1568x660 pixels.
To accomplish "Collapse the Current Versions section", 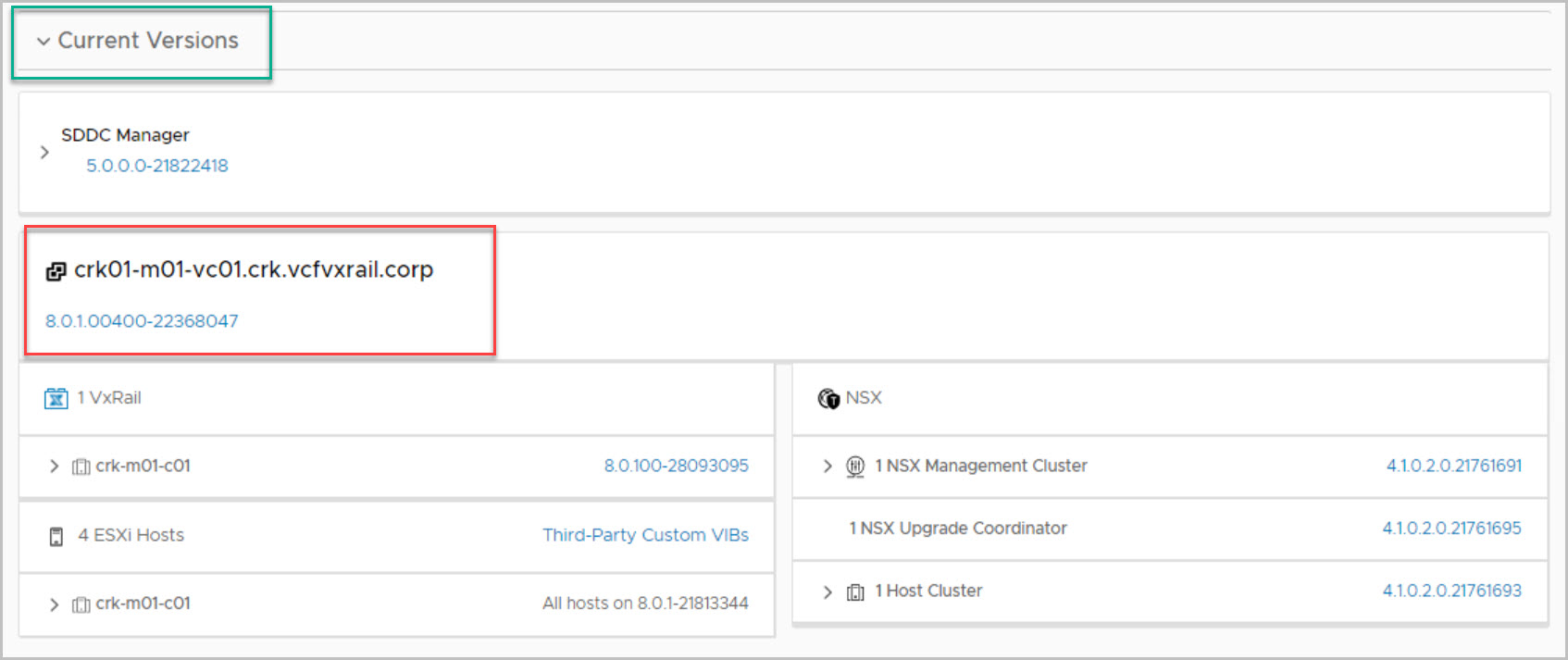I will (x=43, y=42).
